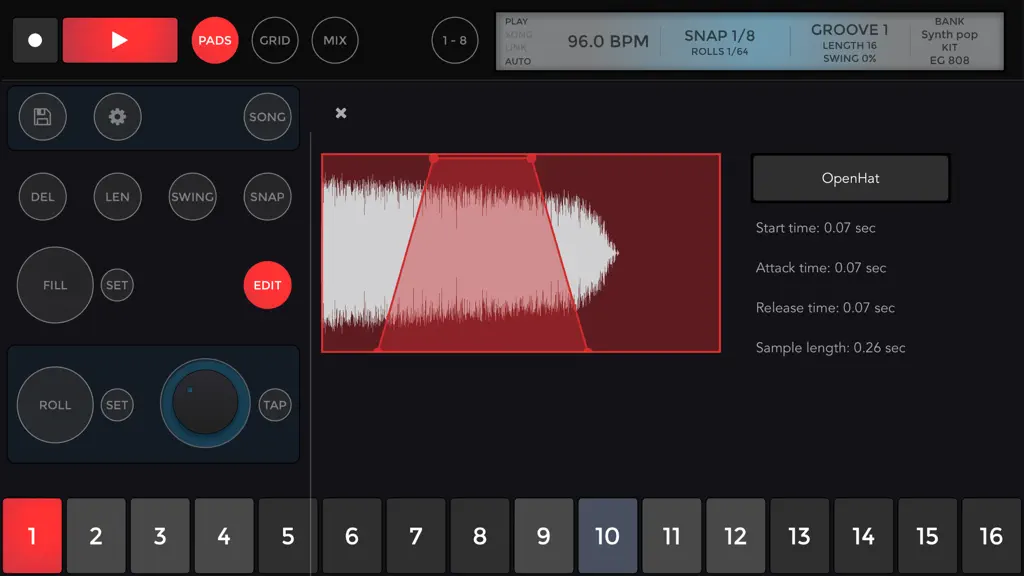This screenshot has width=1024, height=576.
Task: Open settings with the gear icon
Action: point(118,117)
